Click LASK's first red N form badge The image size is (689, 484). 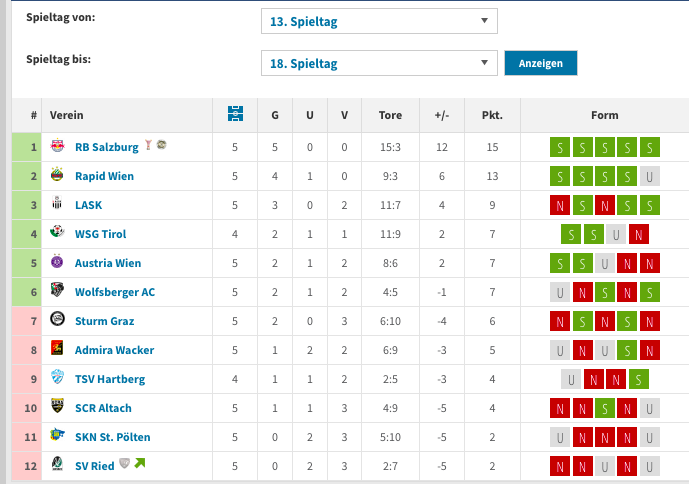[560, 205]
